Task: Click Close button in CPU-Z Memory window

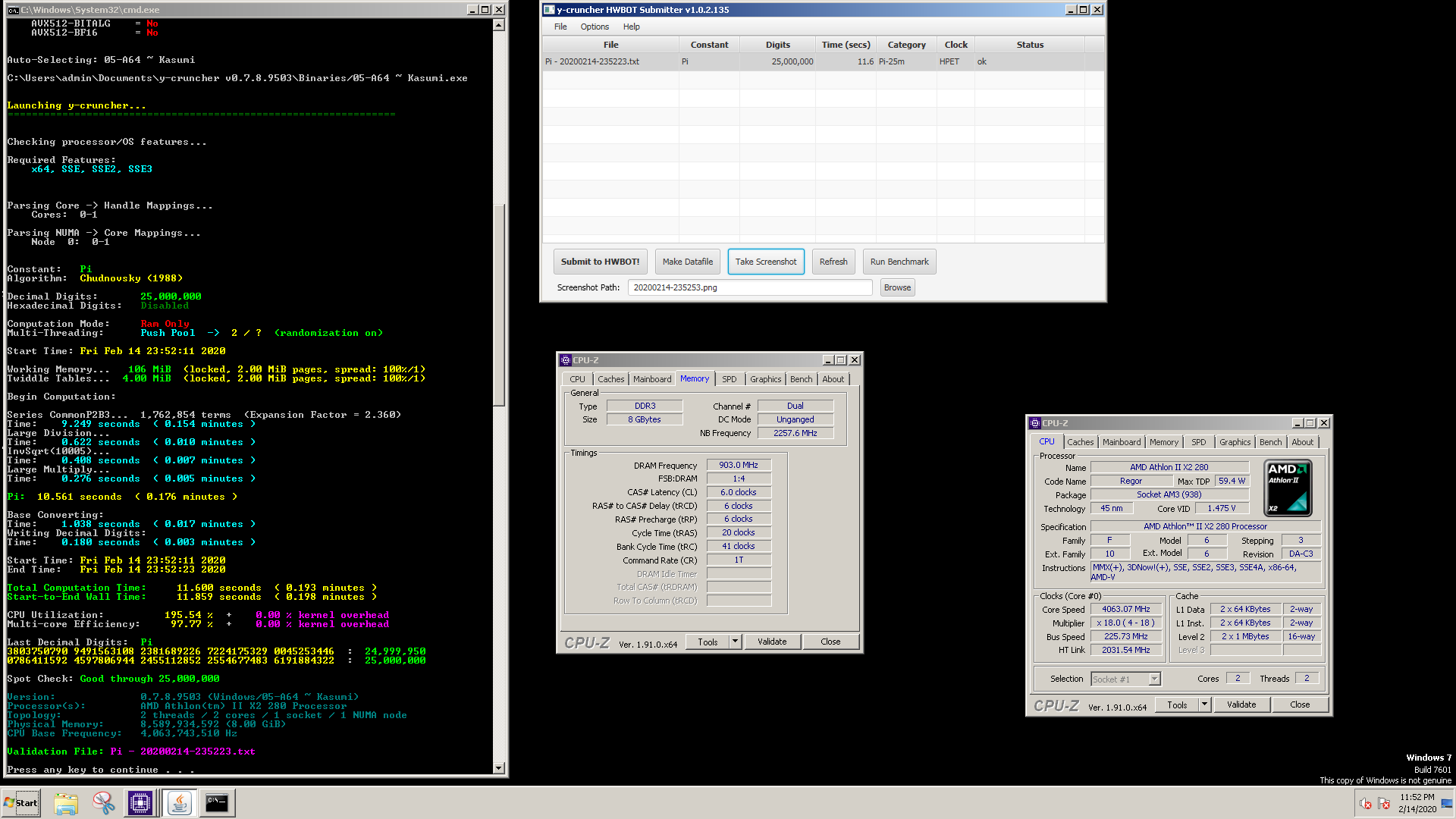Action: click(x=830, y=642)
